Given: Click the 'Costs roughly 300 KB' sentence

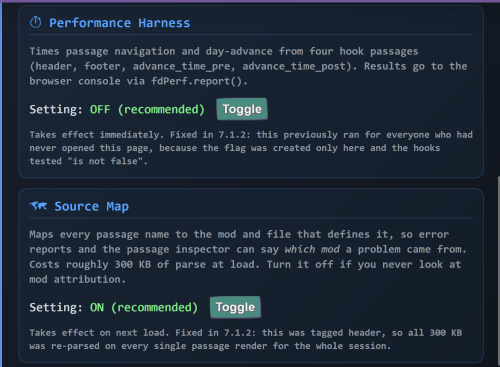Looking at the screenshot, I should (x=144, y=264).
